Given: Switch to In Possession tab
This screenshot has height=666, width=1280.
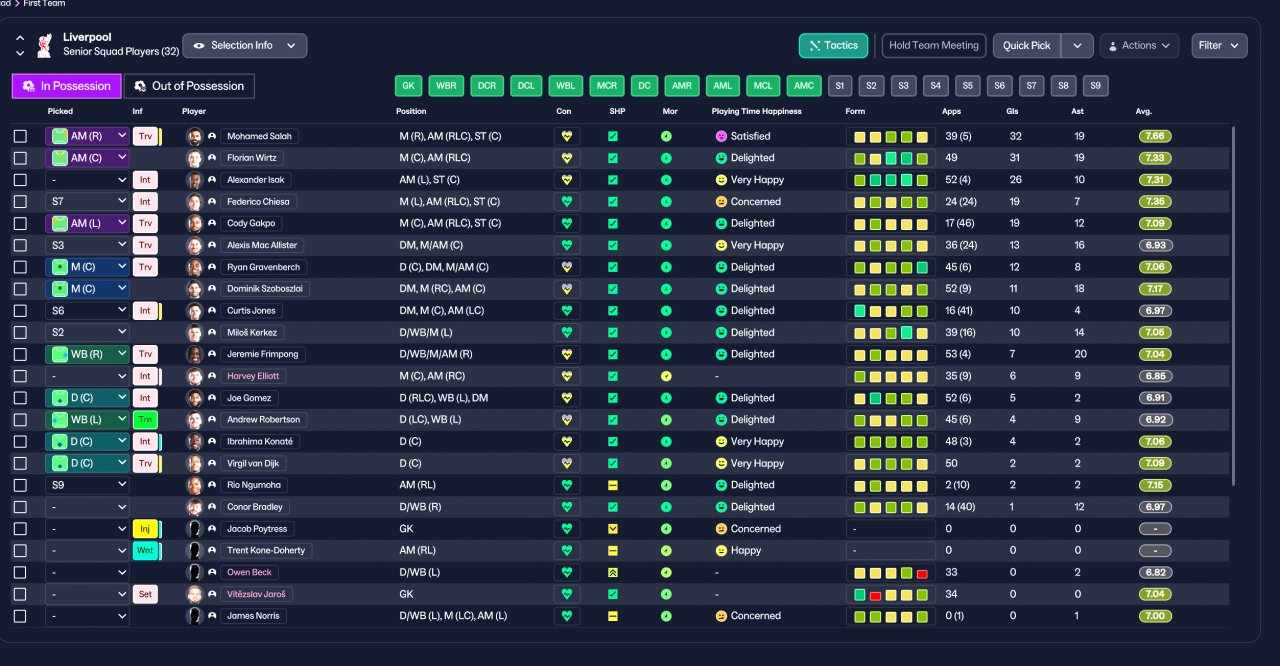Looking at the screenshot, I should pos(66,86).
